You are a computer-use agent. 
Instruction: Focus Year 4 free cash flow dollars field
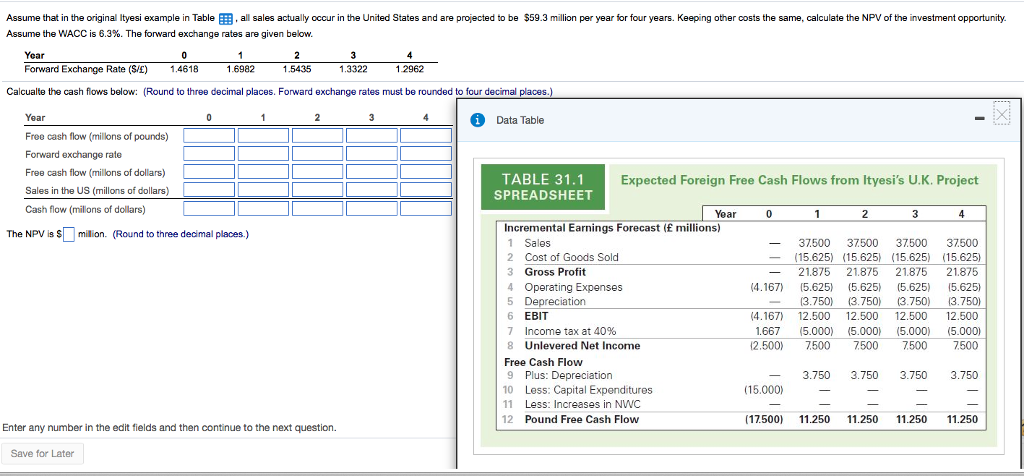pyautogui.click(x=426, y=172)
